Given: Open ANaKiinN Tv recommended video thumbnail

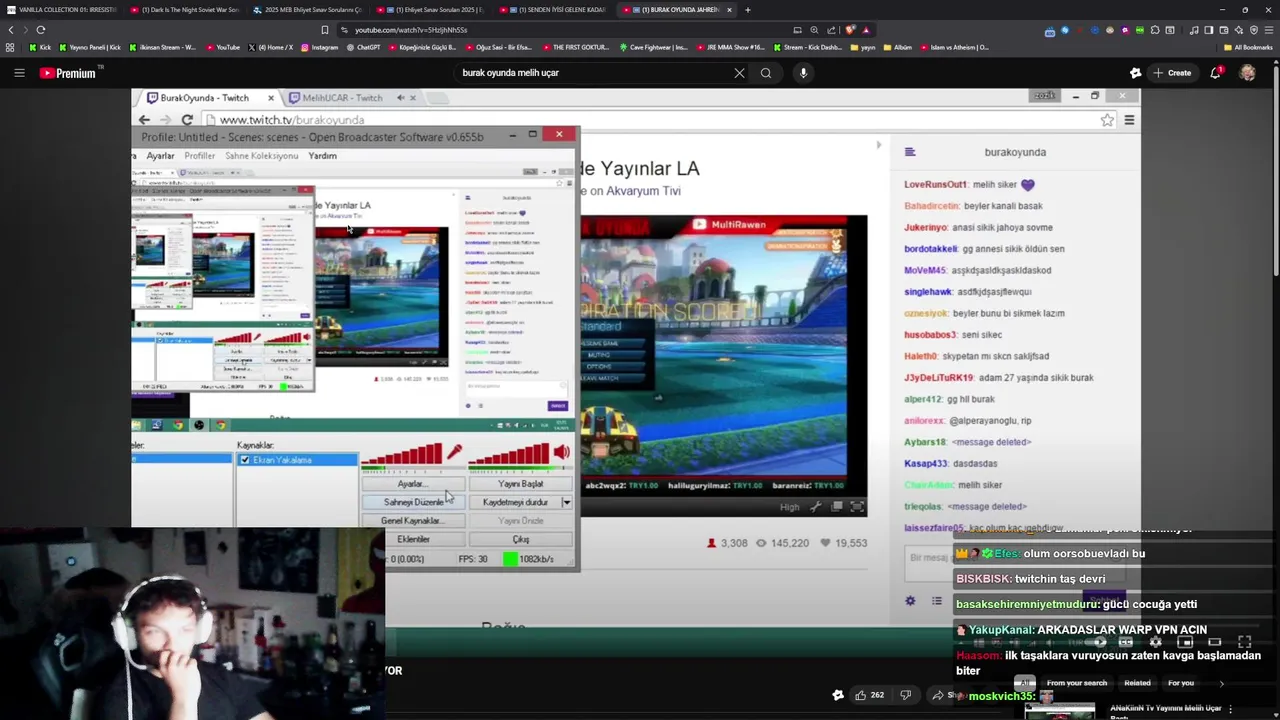Looking at the screenshot, I should [1060, 712].
